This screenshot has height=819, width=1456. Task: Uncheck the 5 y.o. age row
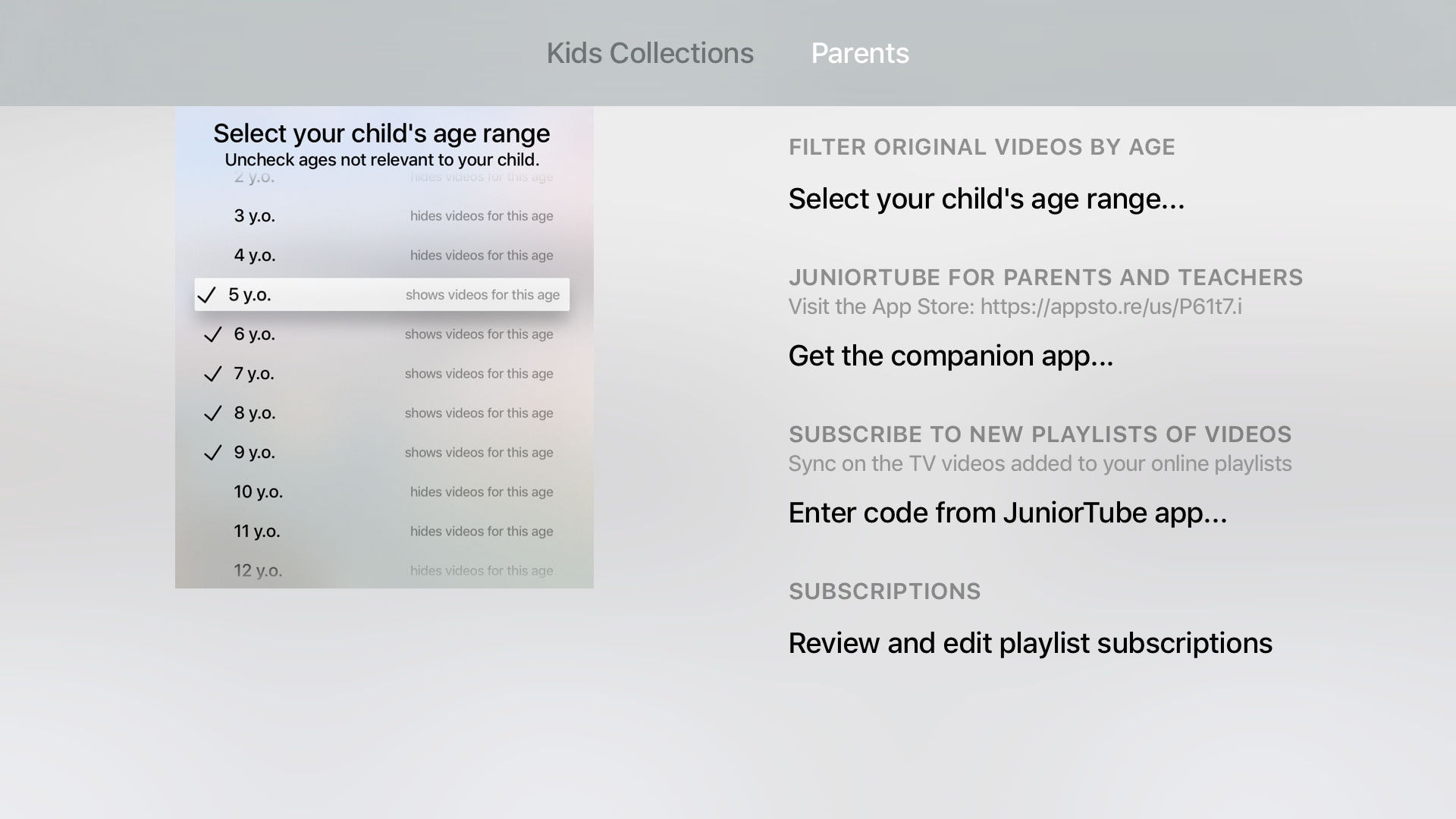click(381, 294)
